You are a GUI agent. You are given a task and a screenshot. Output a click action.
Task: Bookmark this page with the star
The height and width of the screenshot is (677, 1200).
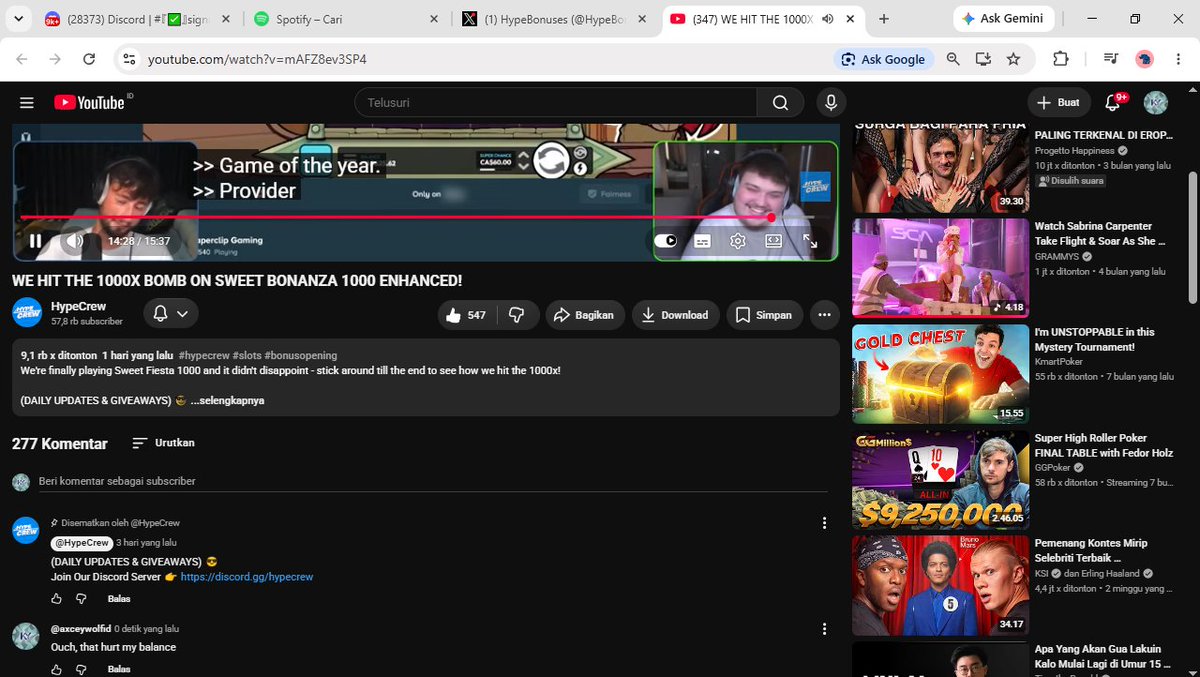coord(1013,59)
